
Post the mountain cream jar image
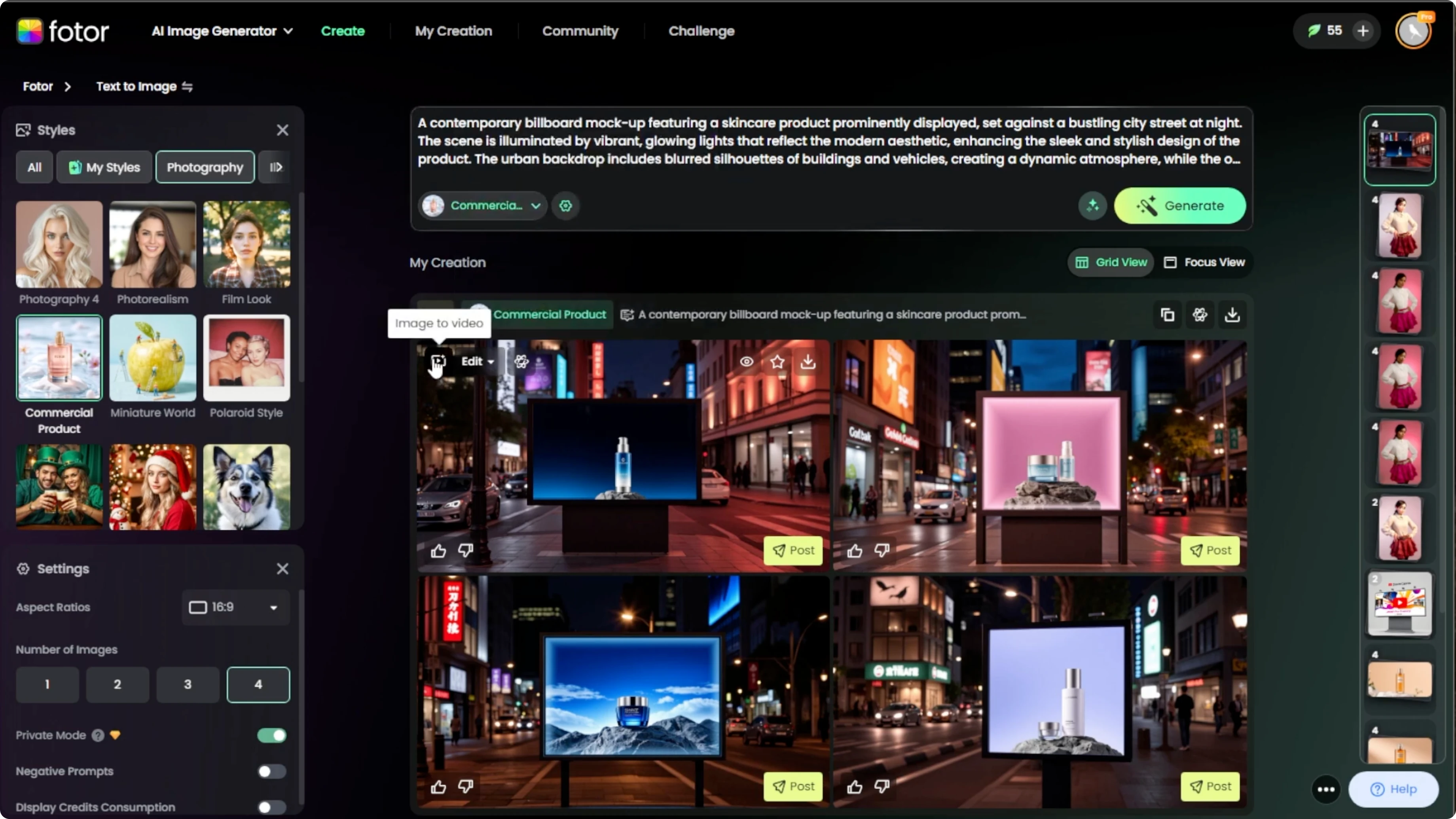click(x=793, y=786)
